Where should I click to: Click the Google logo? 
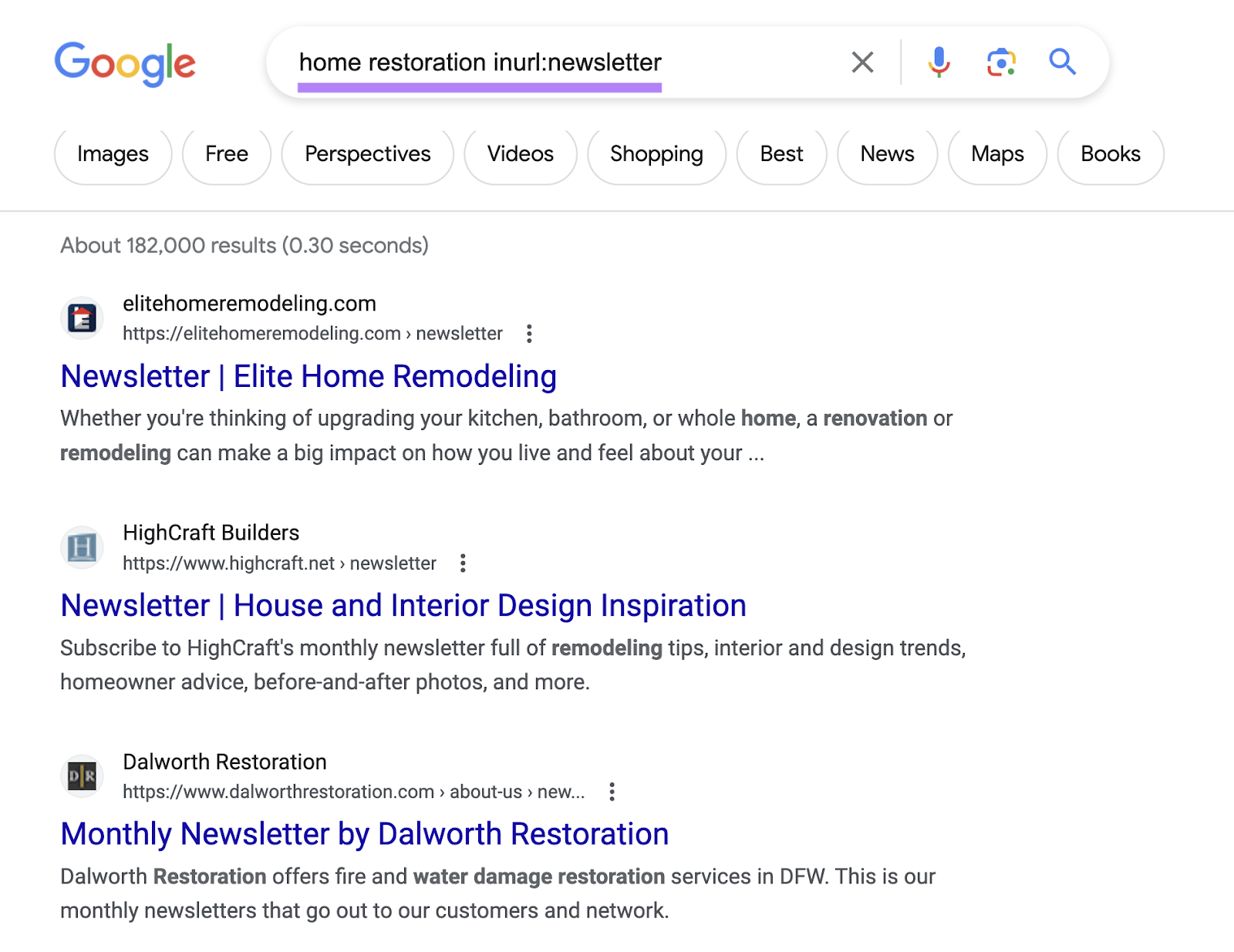click(125, 64)
